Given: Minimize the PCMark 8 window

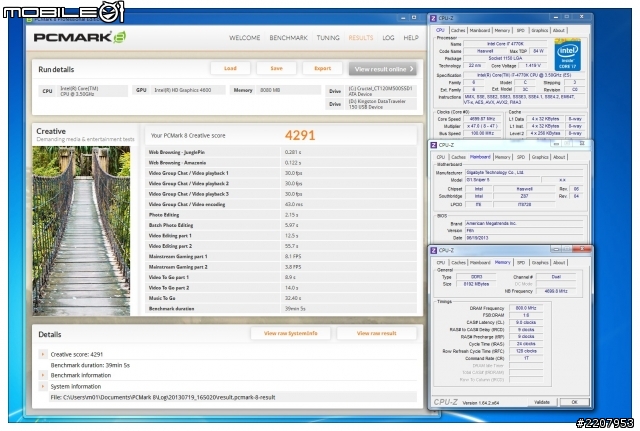Looking at the screenshot, I should pos(403,18).
